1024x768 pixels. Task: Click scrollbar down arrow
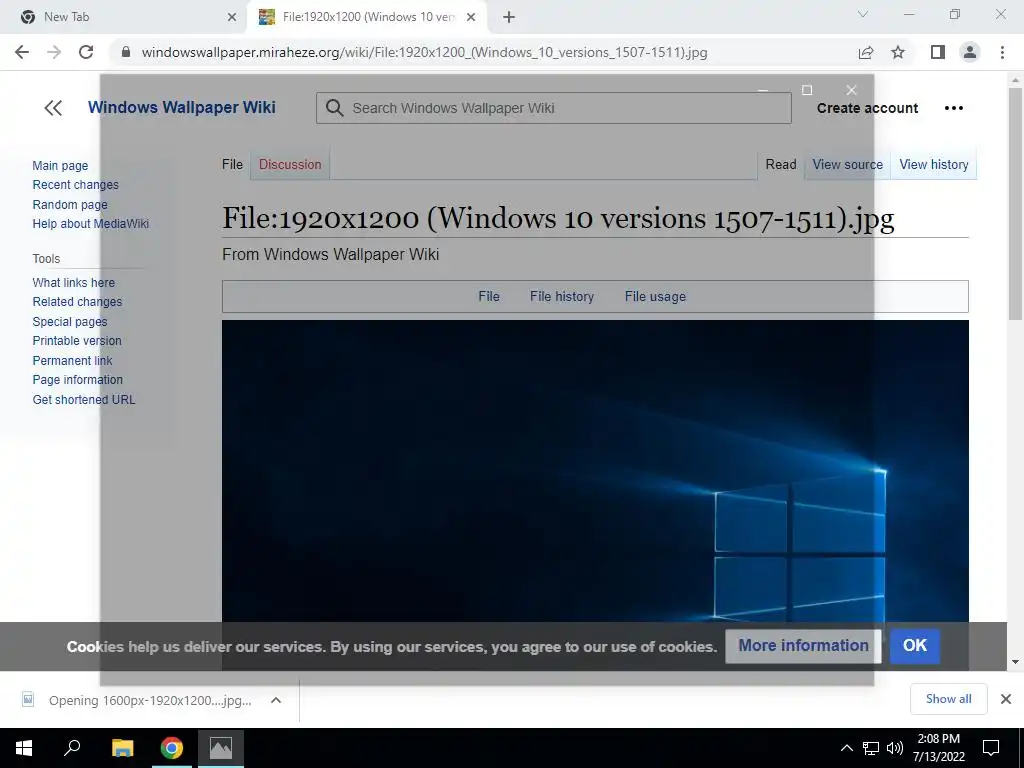pos(1015,662)
